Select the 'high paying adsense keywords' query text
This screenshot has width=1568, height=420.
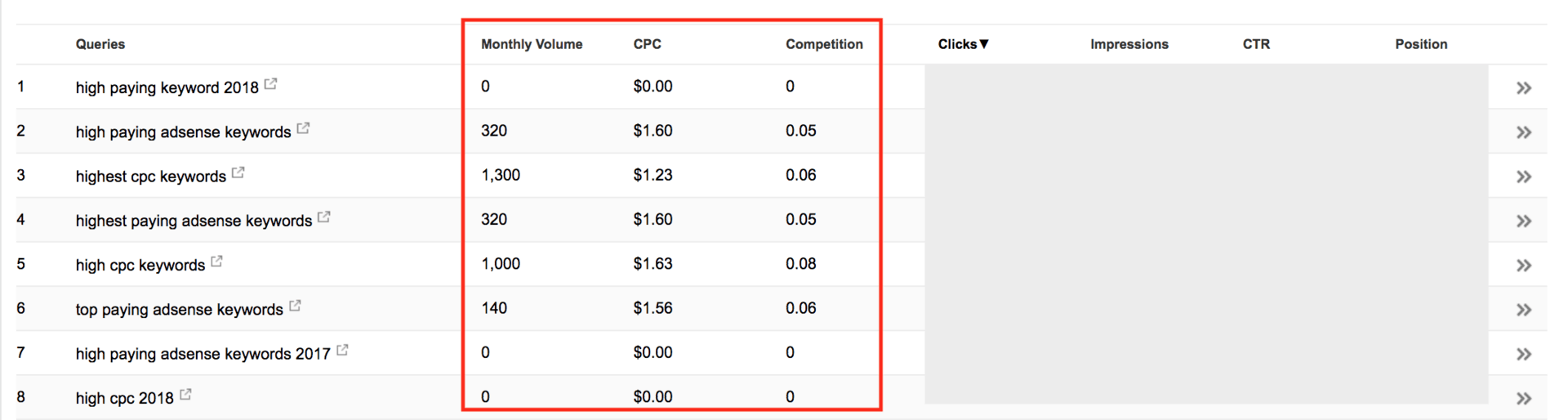point(183,132)
